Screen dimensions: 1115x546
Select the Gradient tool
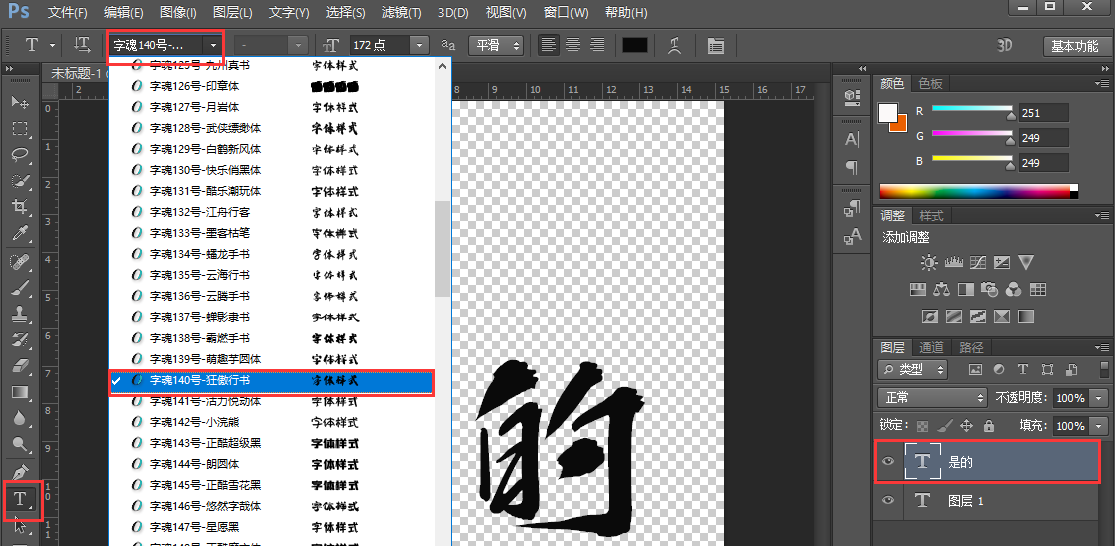(20, 392)
